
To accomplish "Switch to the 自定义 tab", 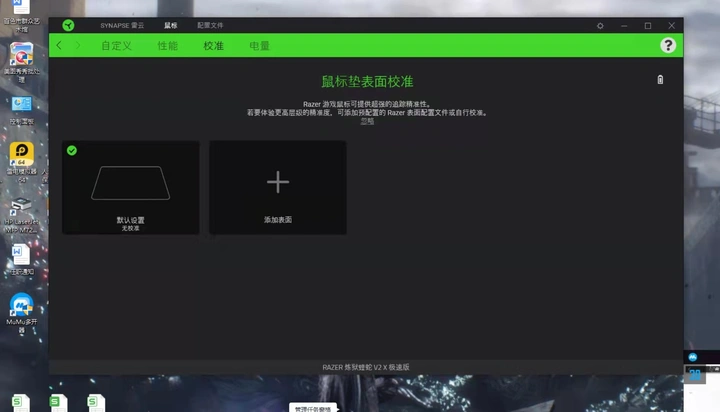I will [x=117, y=45].
